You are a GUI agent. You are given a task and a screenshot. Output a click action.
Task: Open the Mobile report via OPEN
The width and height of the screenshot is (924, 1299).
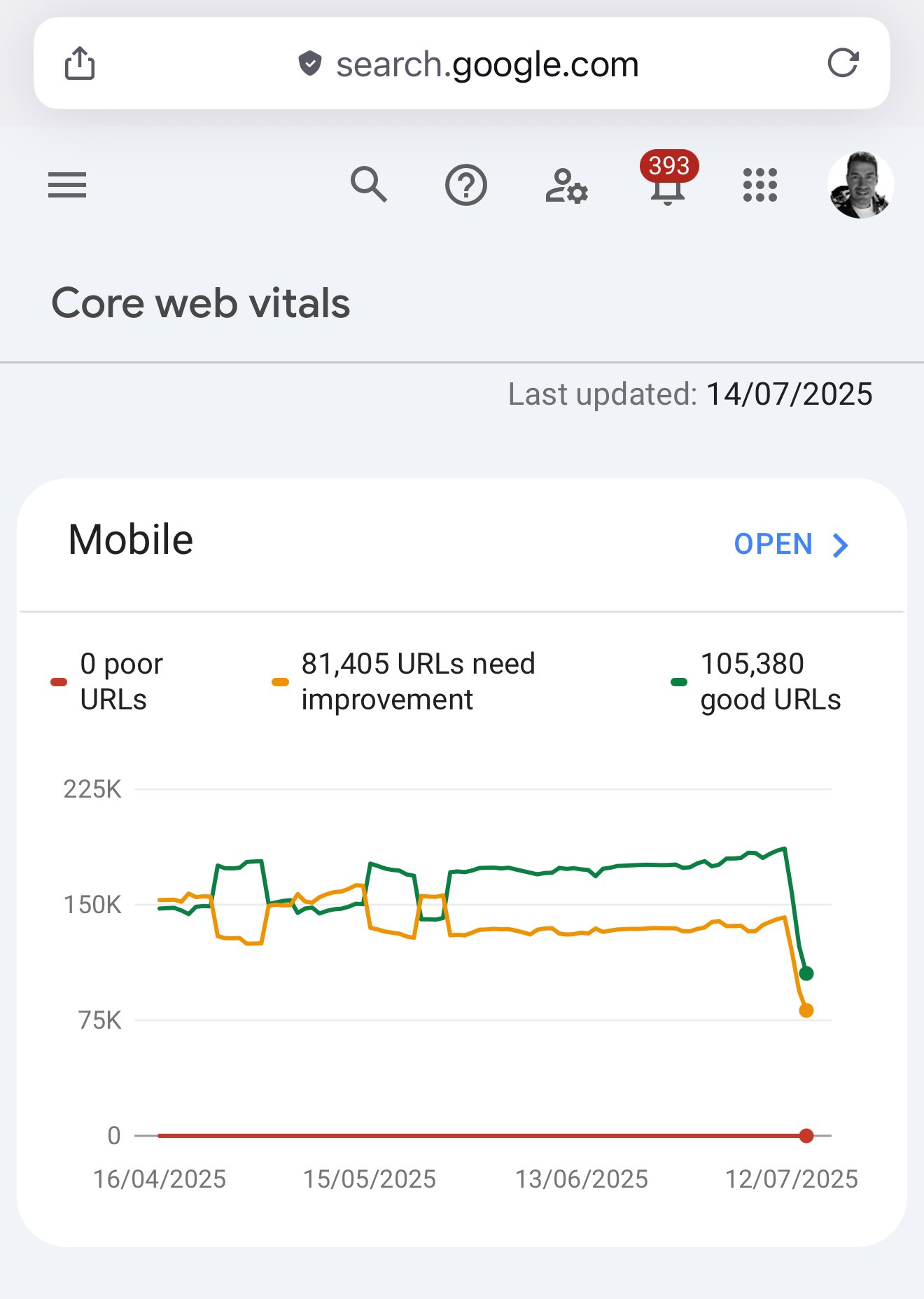point(773,544)
